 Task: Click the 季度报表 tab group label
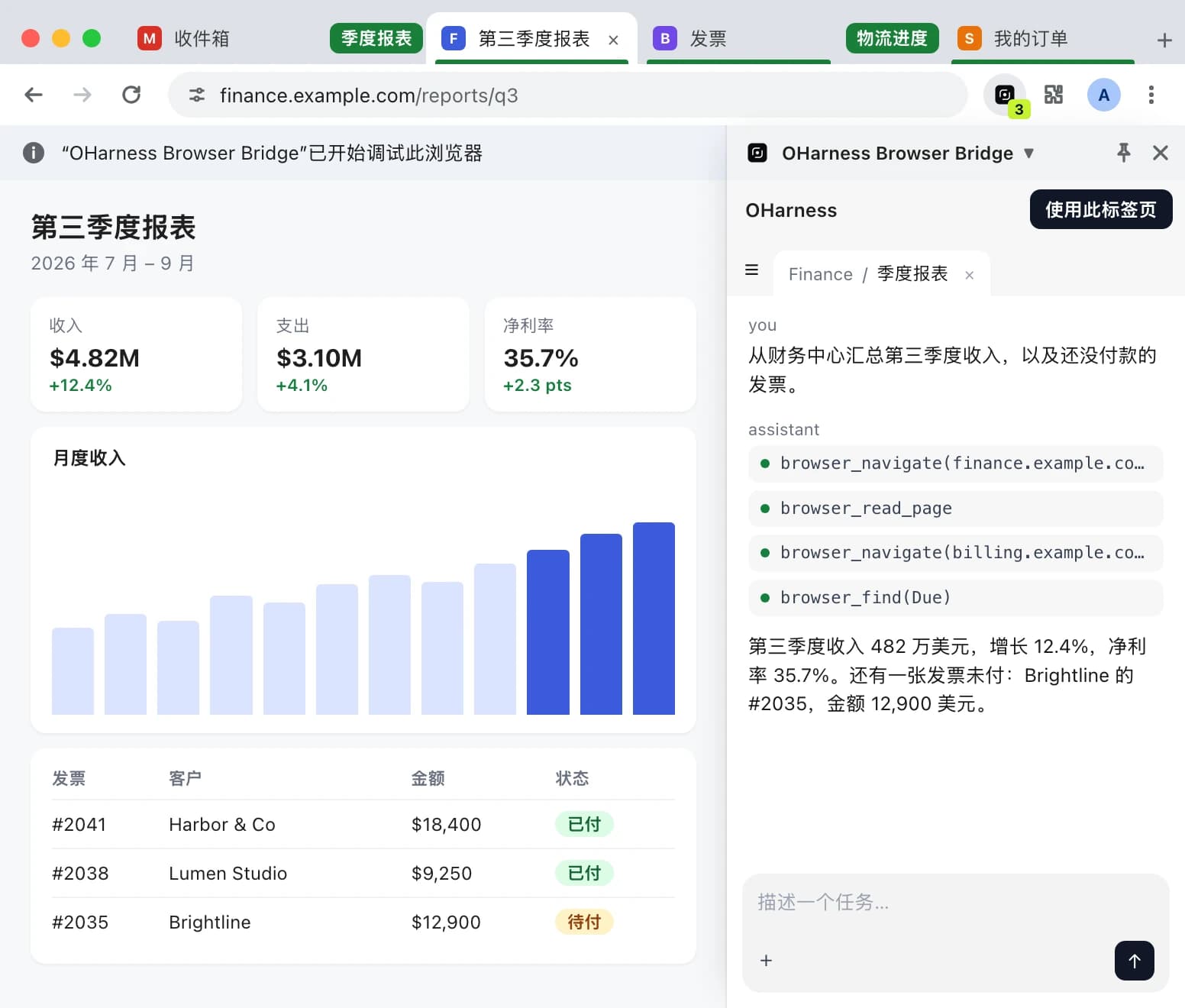coord(376,38)
